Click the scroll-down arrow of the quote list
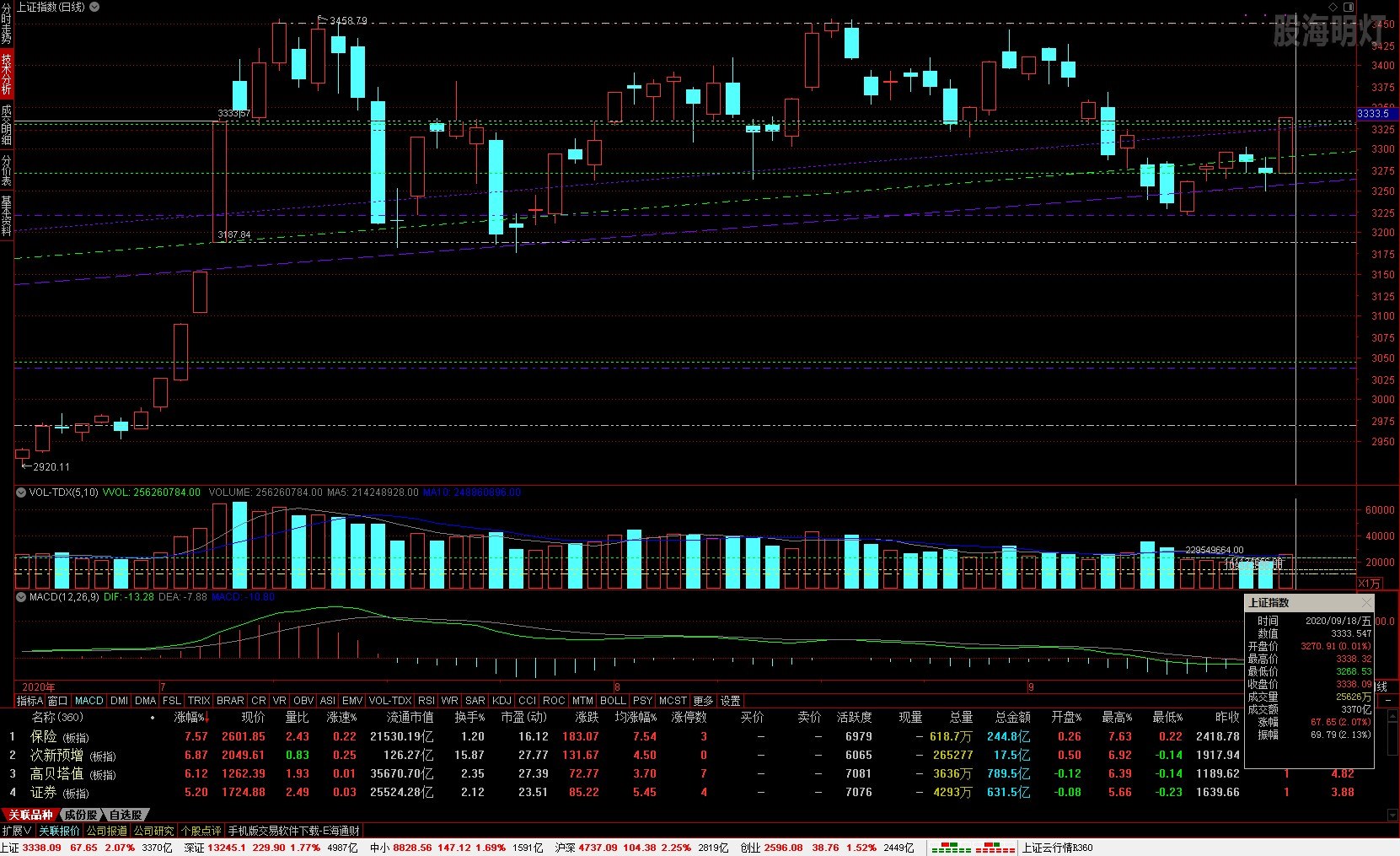 coord(1391,816)
